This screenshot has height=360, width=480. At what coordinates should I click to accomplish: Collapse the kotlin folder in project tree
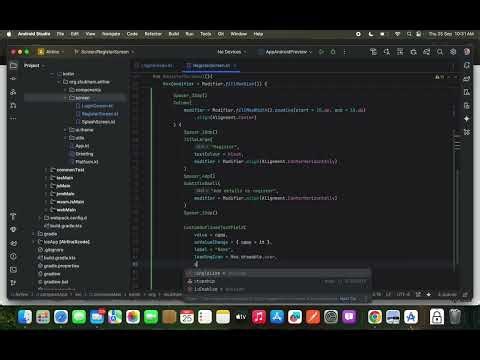52,74
